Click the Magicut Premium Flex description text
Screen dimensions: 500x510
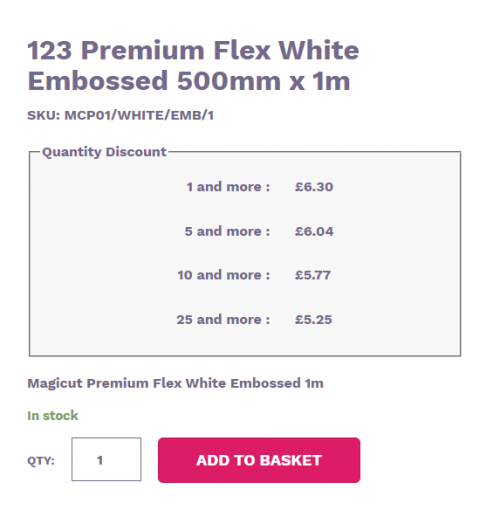(x=175, y=383)
